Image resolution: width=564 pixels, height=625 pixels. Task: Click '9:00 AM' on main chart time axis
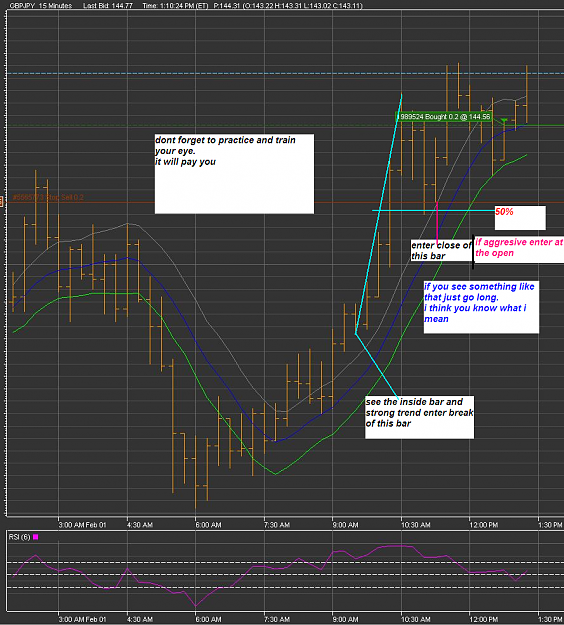346,525
